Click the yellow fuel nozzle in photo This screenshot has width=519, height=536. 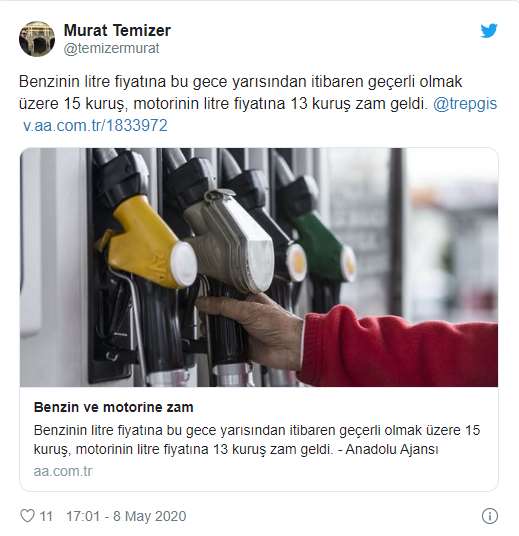click(x=147, y=243)
